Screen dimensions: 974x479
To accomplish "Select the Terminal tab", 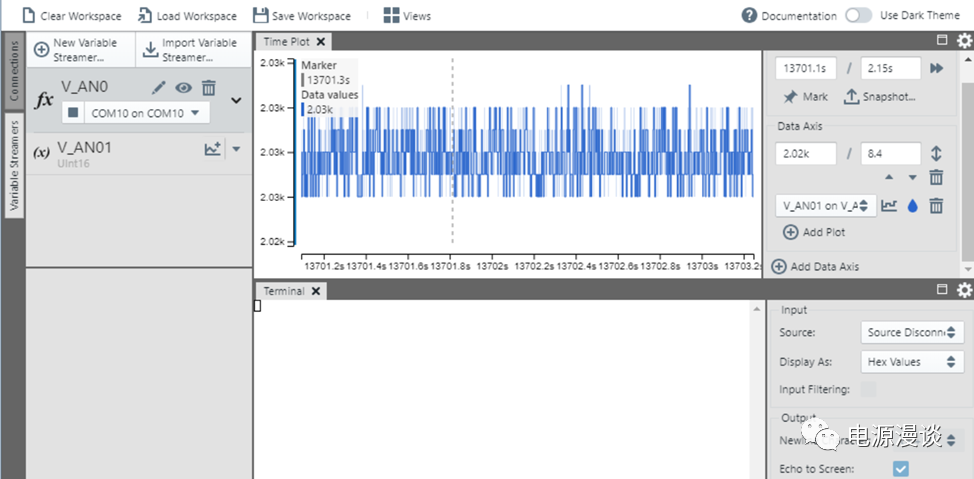I will [x=284, y=291].
